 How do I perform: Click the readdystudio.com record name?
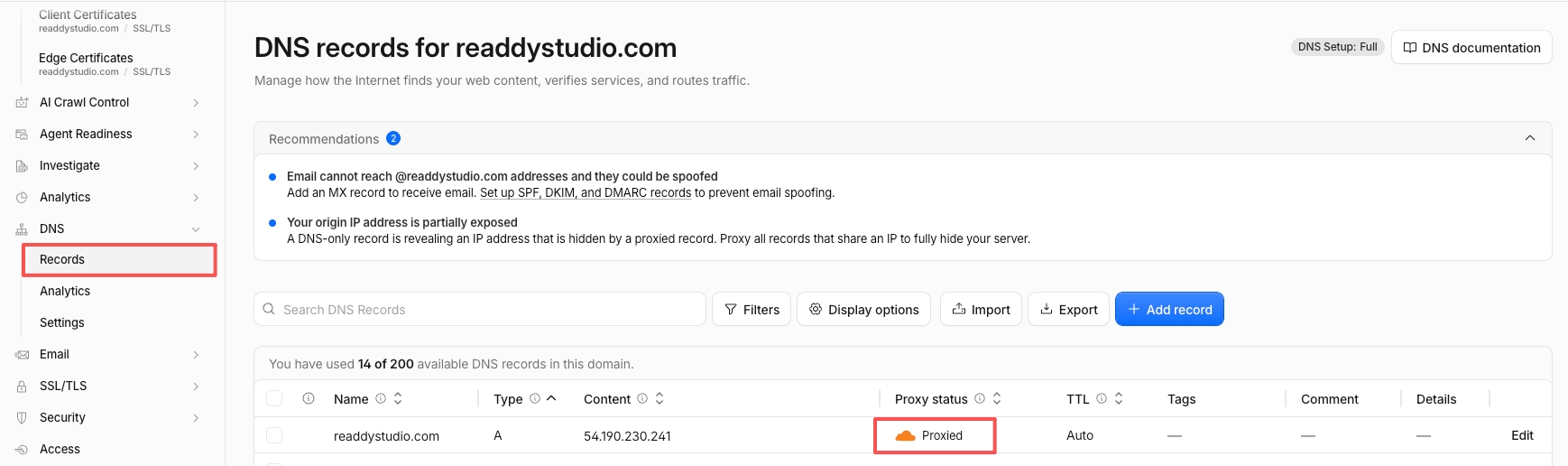click(x=386, y=436)
